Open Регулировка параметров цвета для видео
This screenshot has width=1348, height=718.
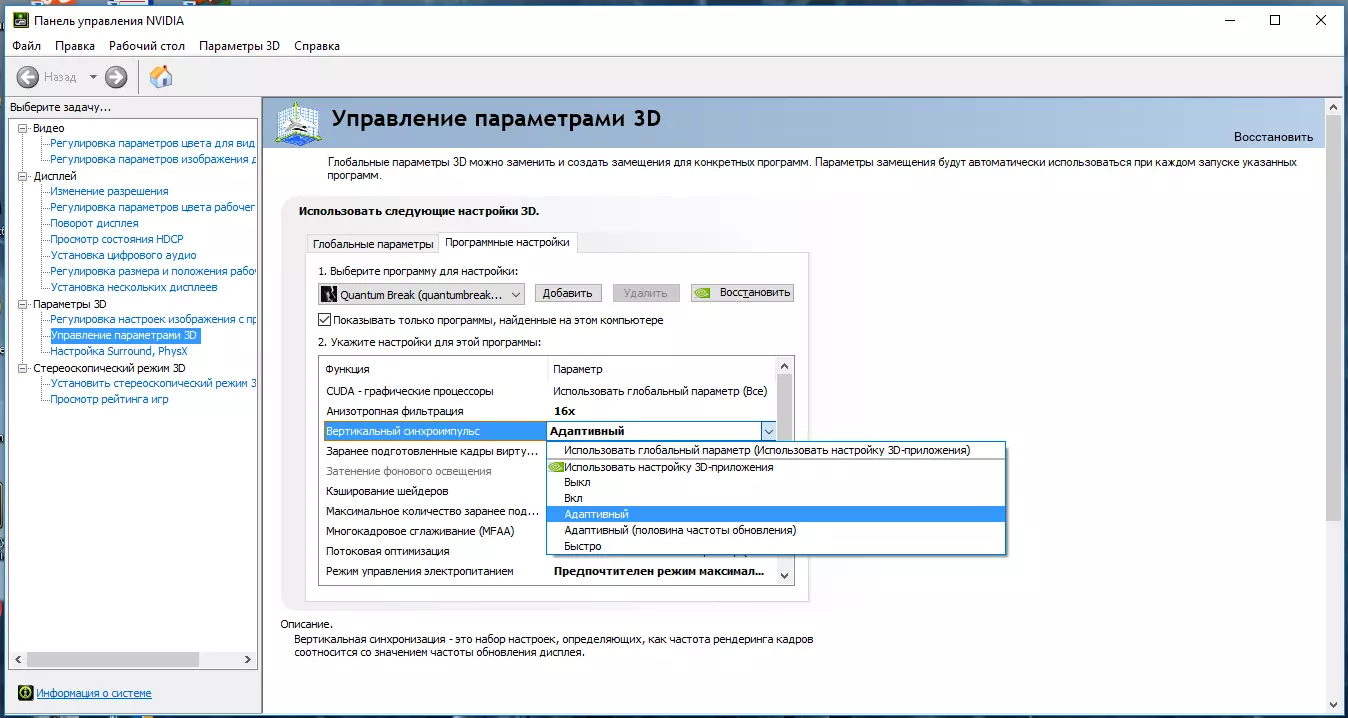coord(153,143)
